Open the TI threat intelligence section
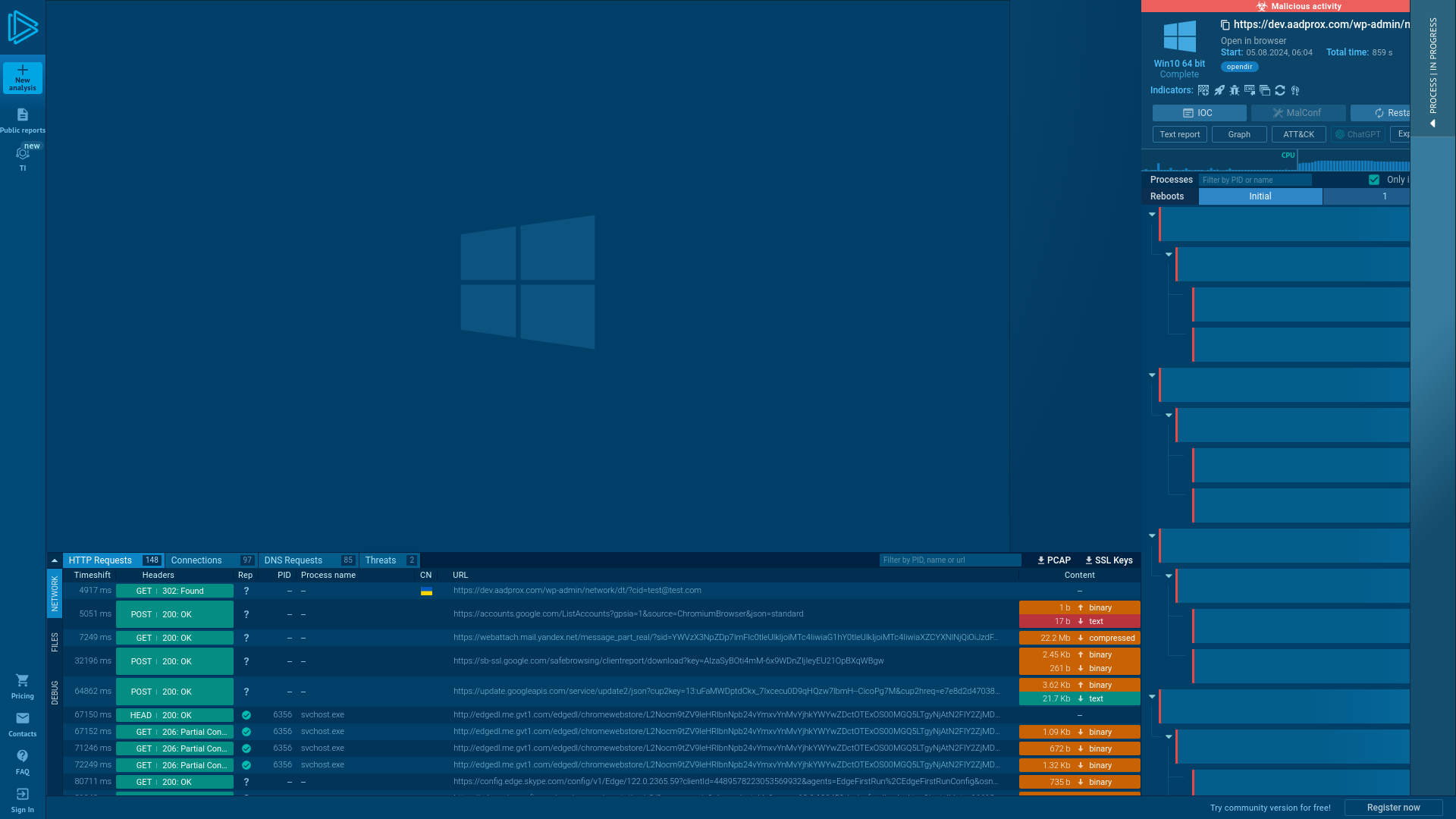 [23, 158]
